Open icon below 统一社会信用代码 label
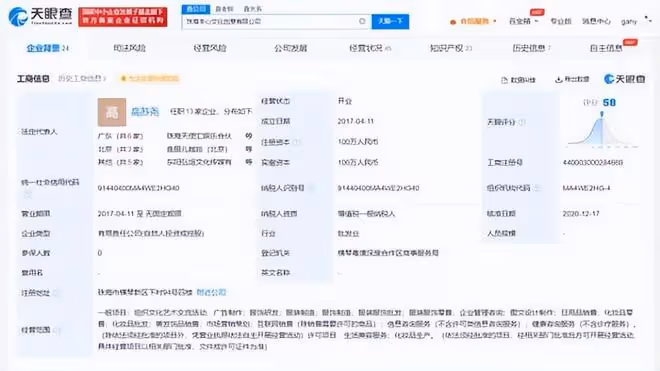 pyautogui.click(x=27, y=194)
